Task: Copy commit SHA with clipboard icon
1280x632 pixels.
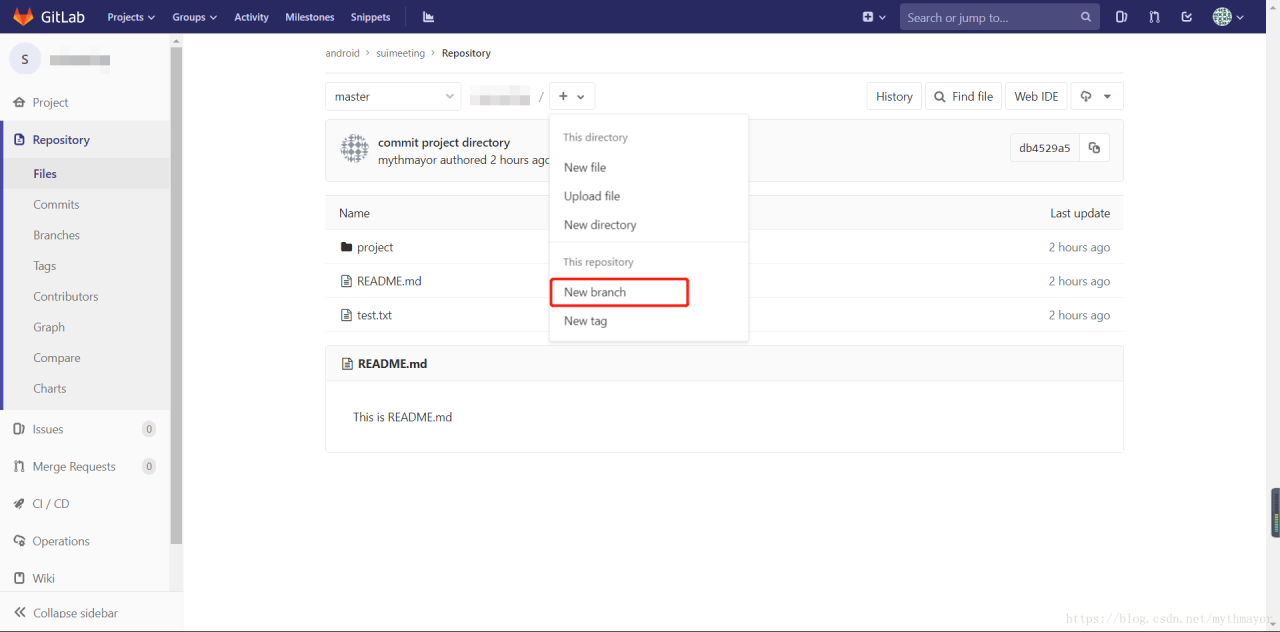Action: (x=1094, y=148)
